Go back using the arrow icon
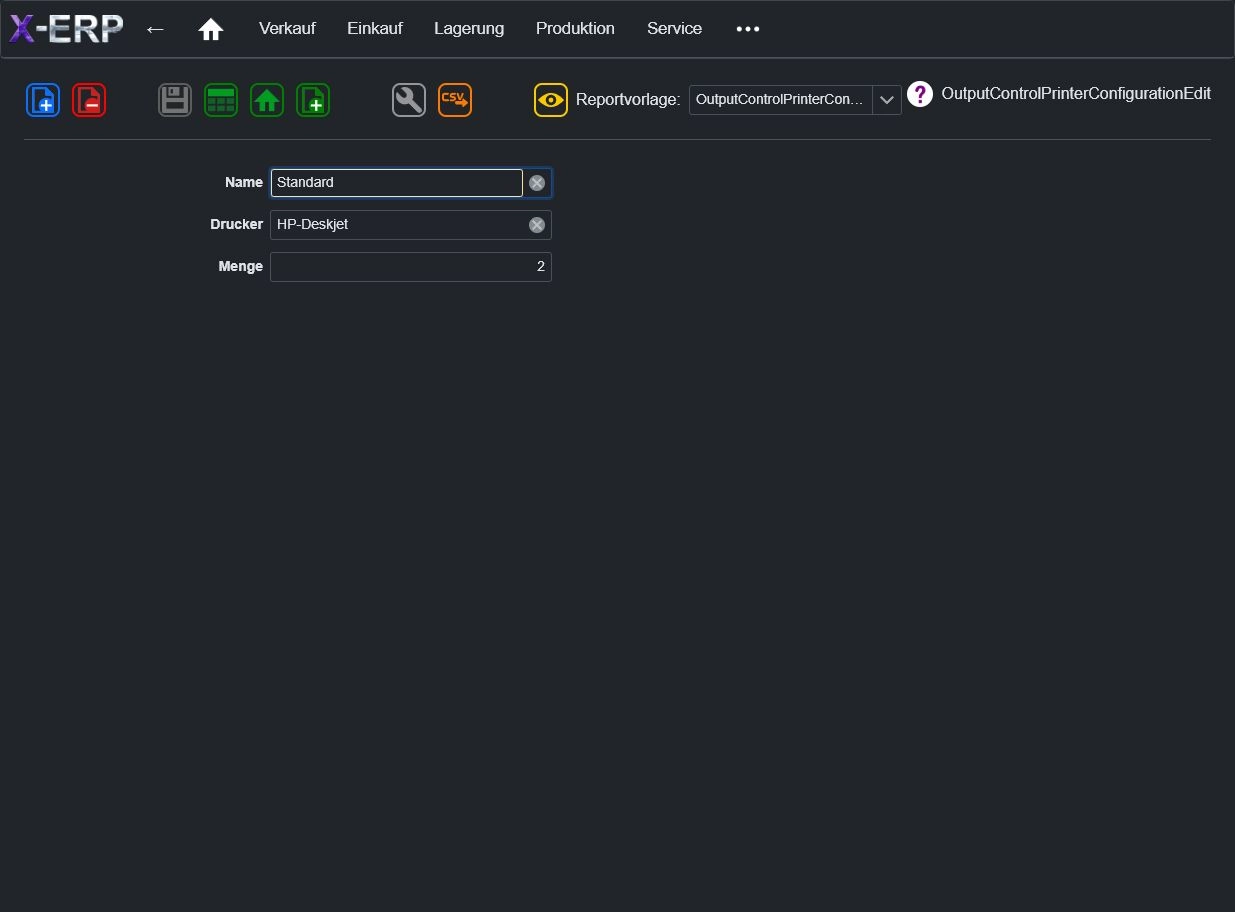The height and width of the screenshot is (912, 1235). [x=155, y=29]
